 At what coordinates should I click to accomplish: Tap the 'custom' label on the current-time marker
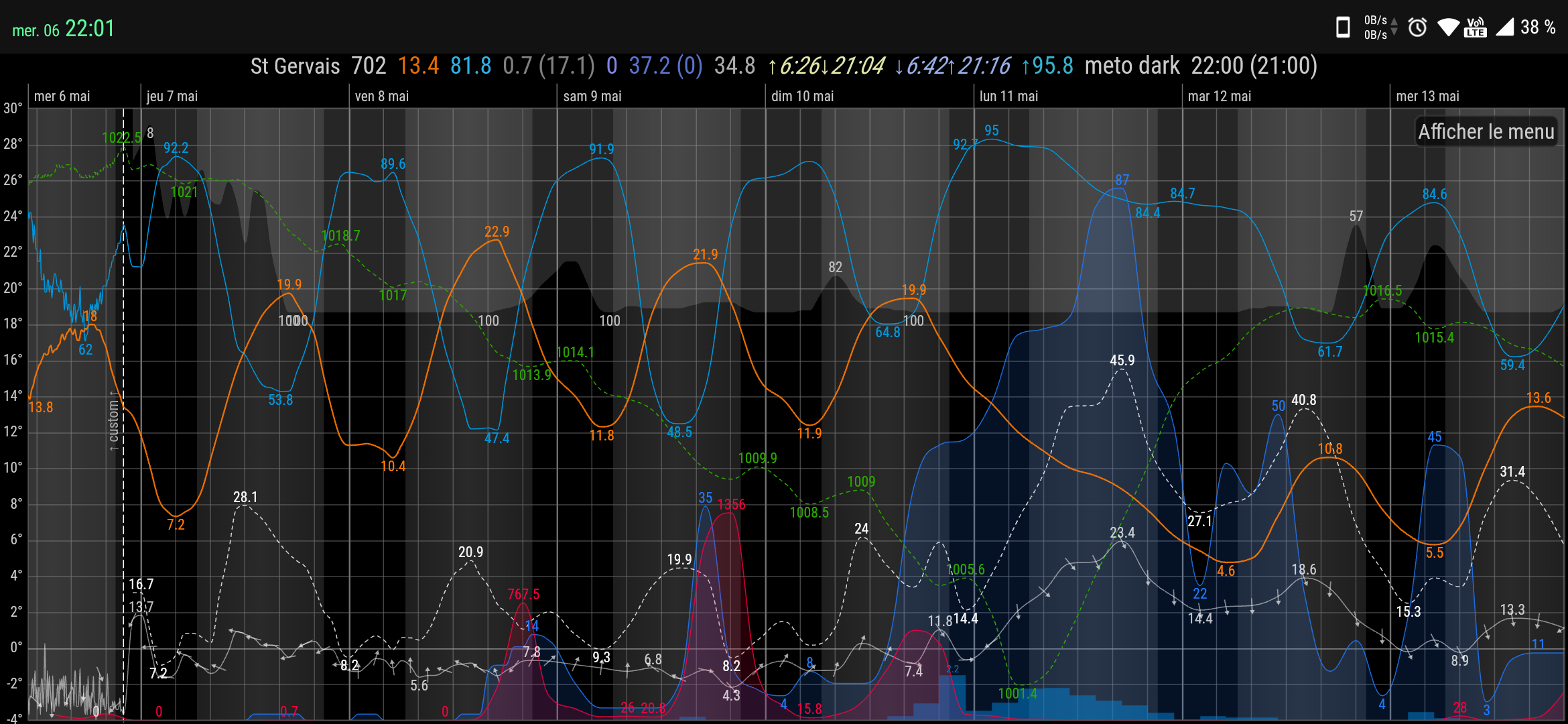click(114, 422)
